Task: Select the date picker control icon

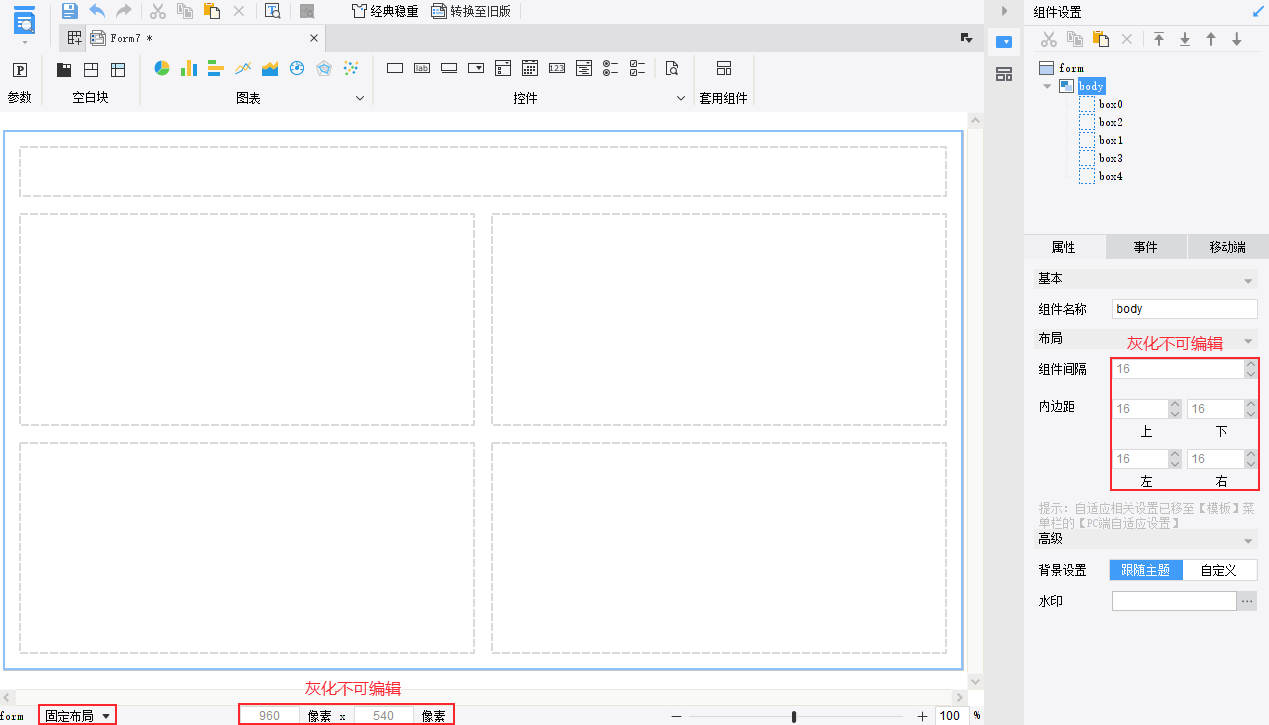Action: click(x=530, y=68)
